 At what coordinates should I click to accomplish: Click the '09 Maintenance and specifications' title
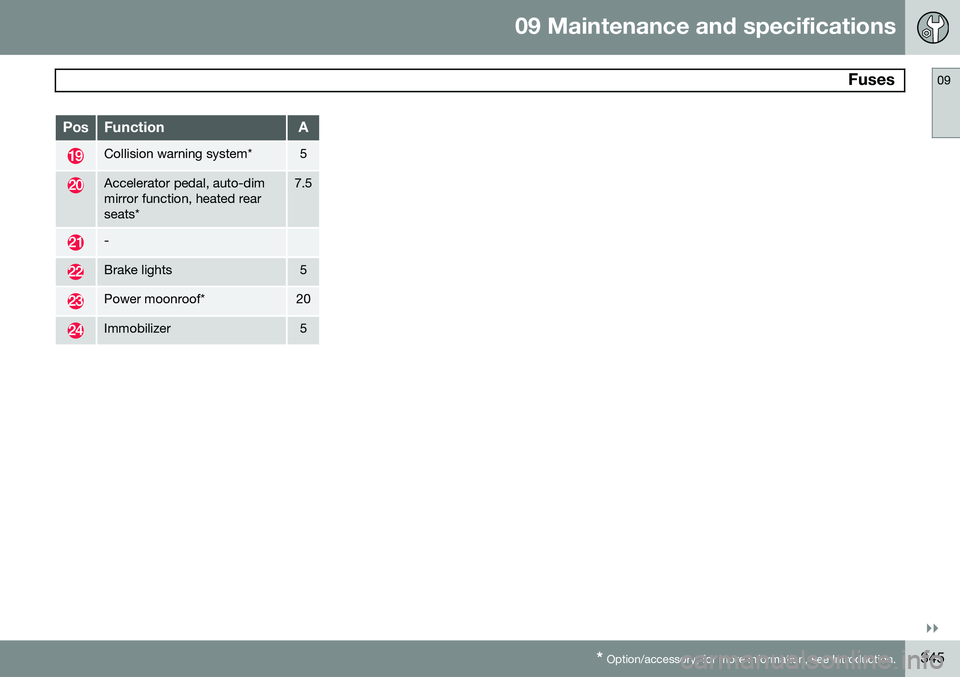[705, 26]
